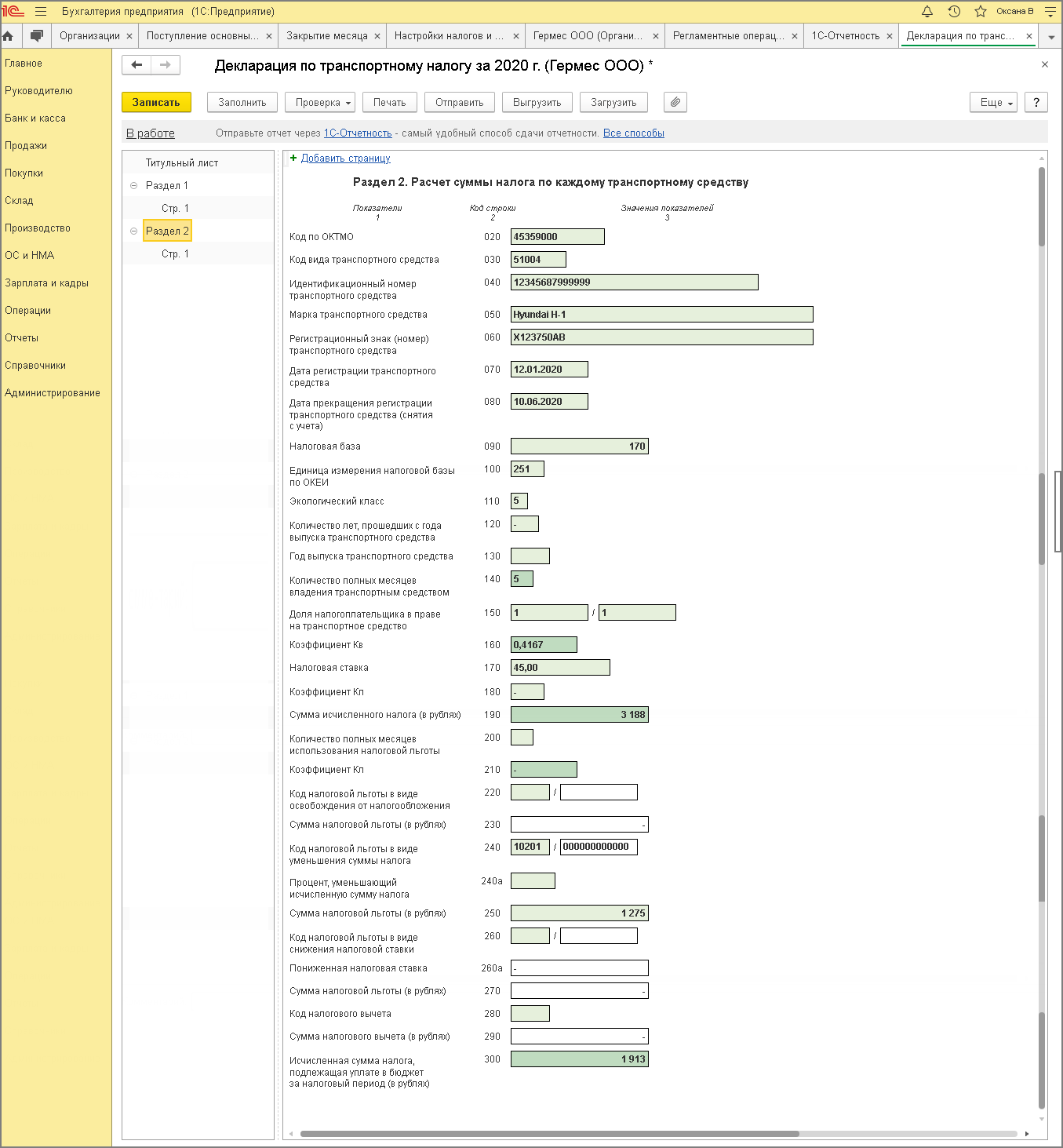Open the history clock icon

(954, 12)
